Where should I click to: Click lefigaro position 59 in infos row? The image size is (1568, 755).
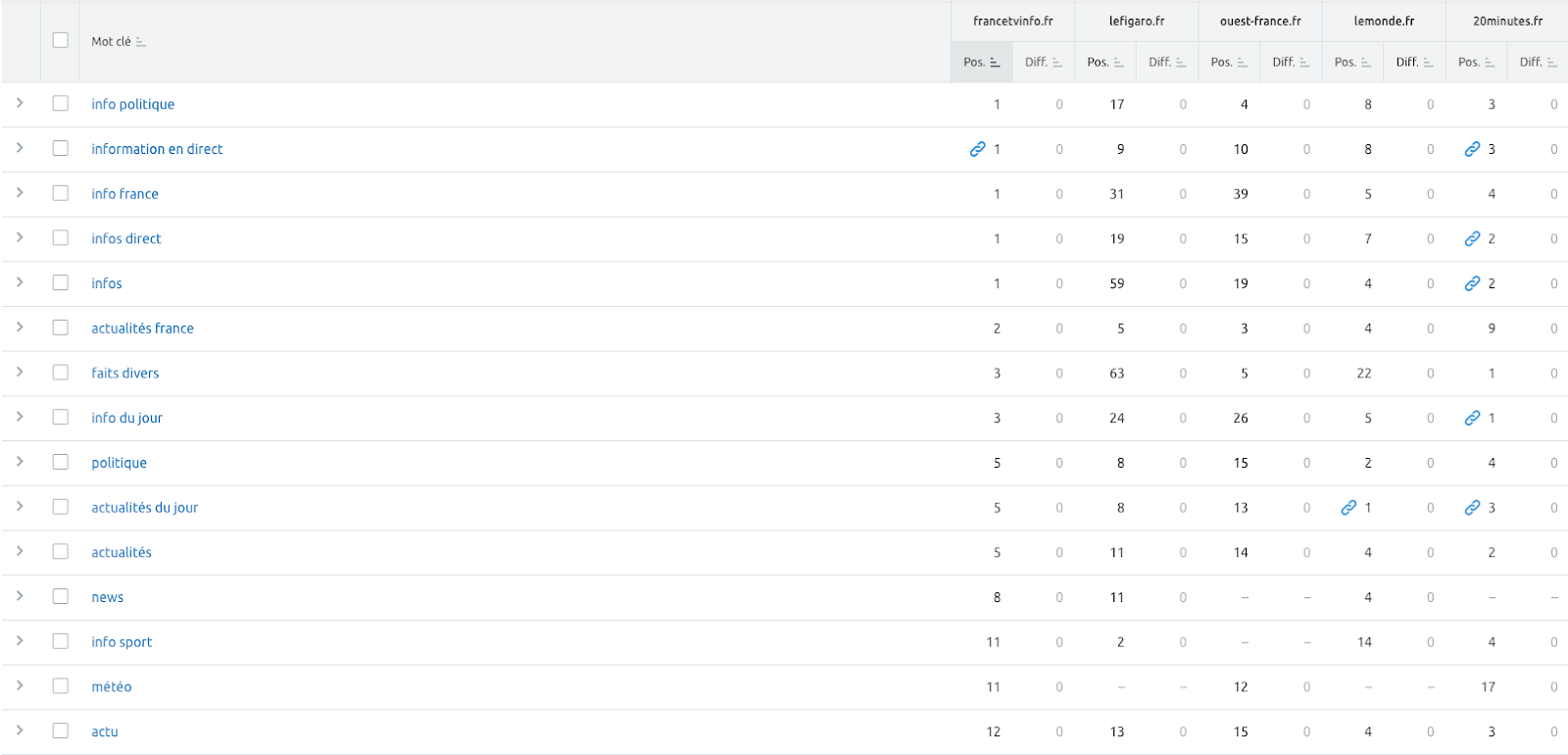[1117, 283]
